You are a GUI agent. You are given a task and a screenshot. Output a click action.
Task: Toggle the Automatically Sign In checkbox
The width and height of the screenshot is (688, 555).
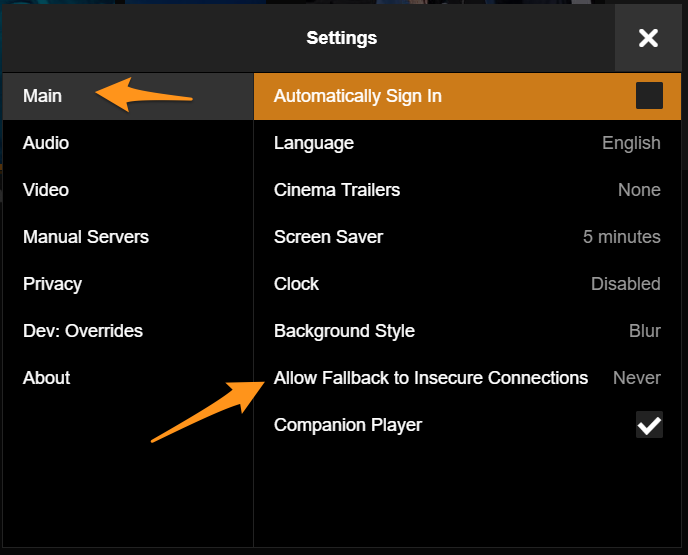[x=649, y=96]
